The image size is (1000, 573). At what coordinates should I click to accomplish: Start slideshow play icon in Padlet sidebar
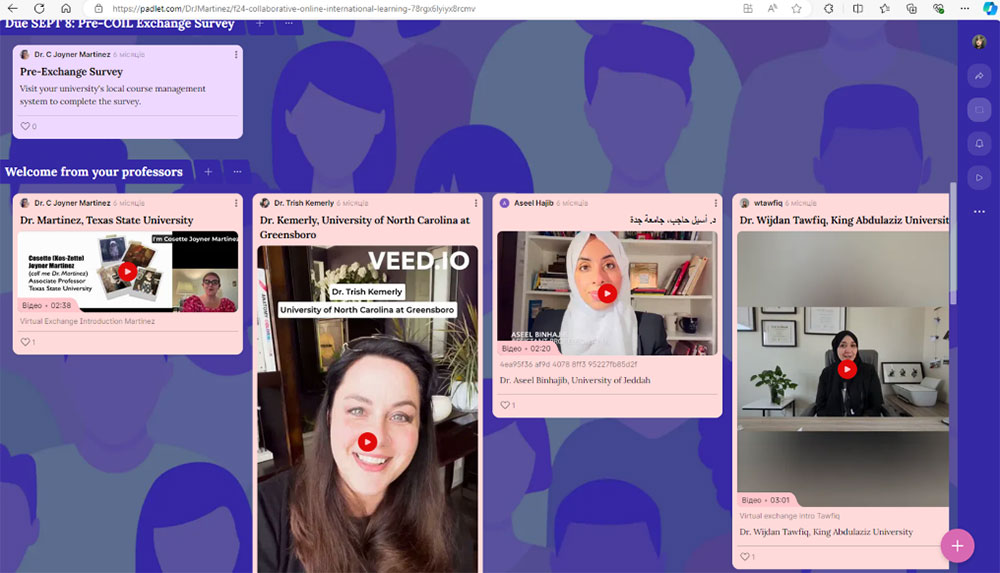(979, 177)
